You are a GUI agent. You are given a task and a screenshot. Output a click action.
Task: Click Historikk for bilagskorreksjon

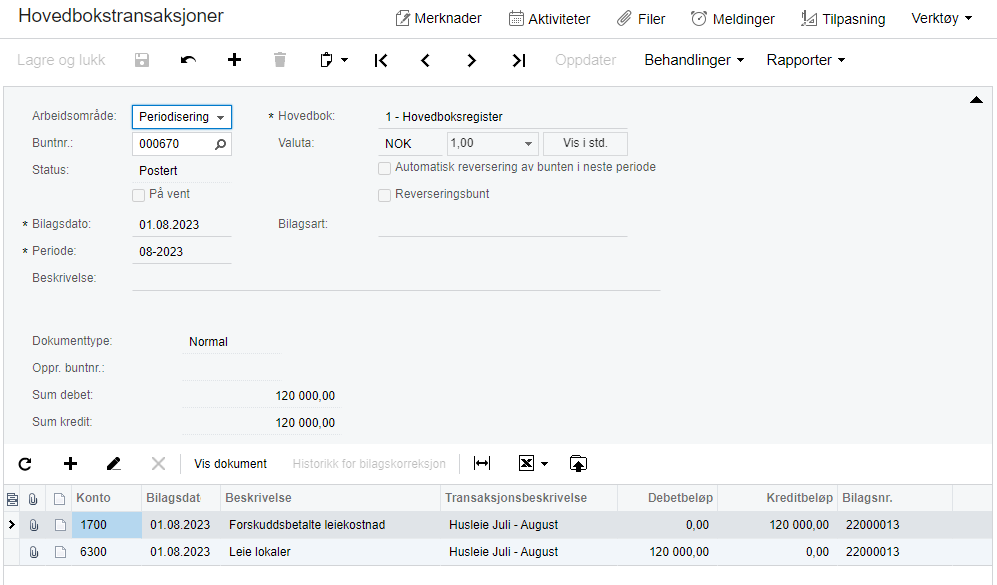[x=369, y=464]
